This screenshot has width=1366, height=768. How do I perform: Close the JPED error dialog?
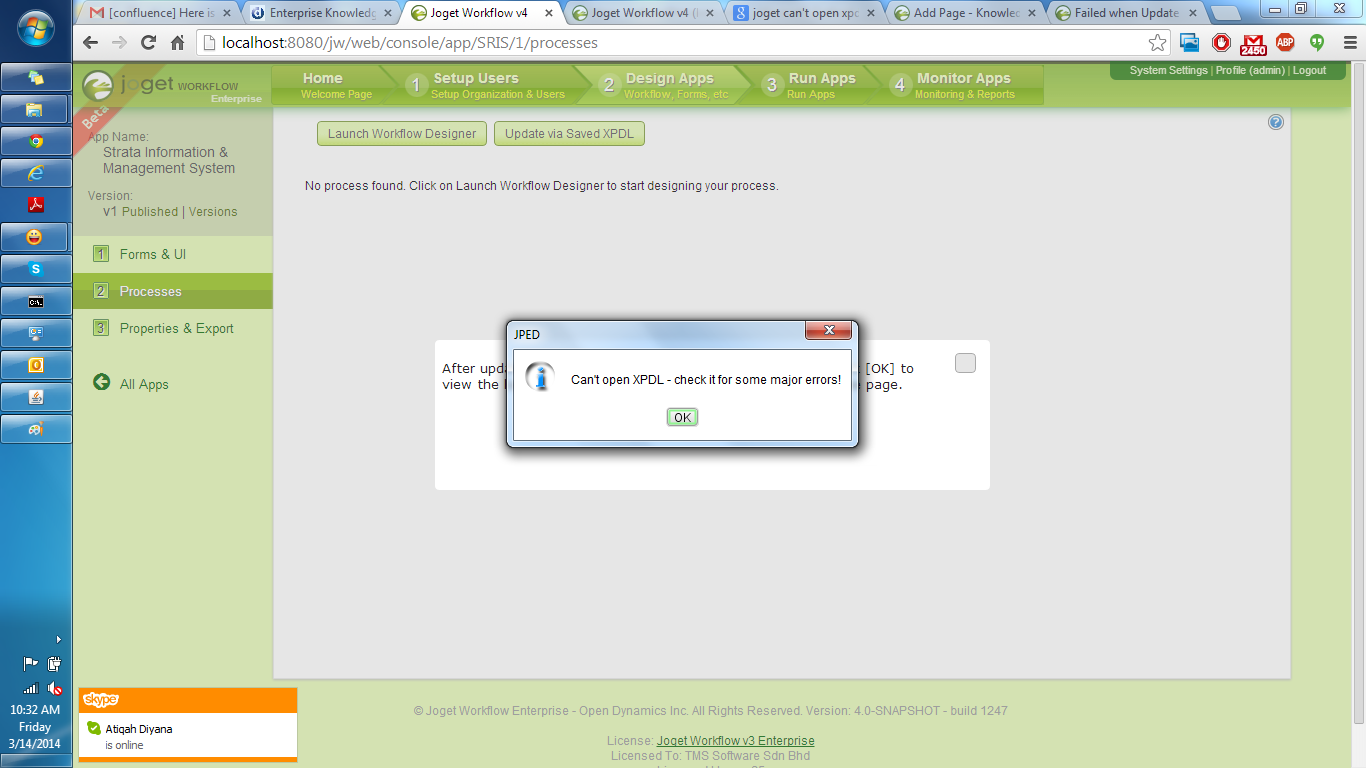pyautogui.click(x=829, y=331)
